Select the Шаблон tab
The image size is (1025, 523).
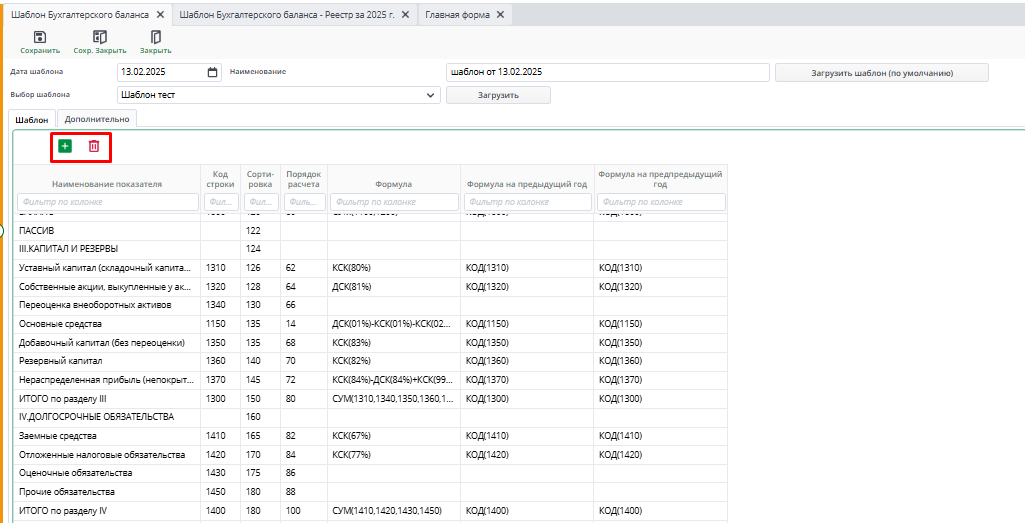[x=32, y=119]
